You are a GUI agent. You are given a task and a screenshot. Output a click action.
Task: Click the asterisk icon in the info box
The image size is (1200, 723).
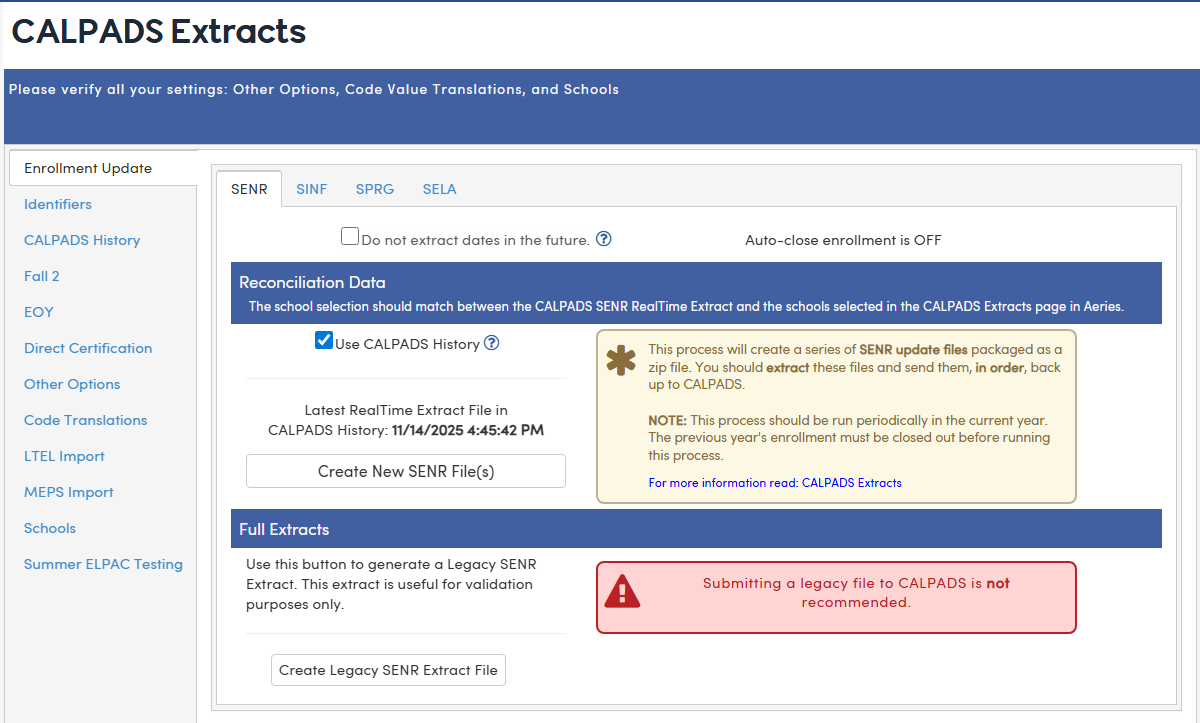pos(621,359)
